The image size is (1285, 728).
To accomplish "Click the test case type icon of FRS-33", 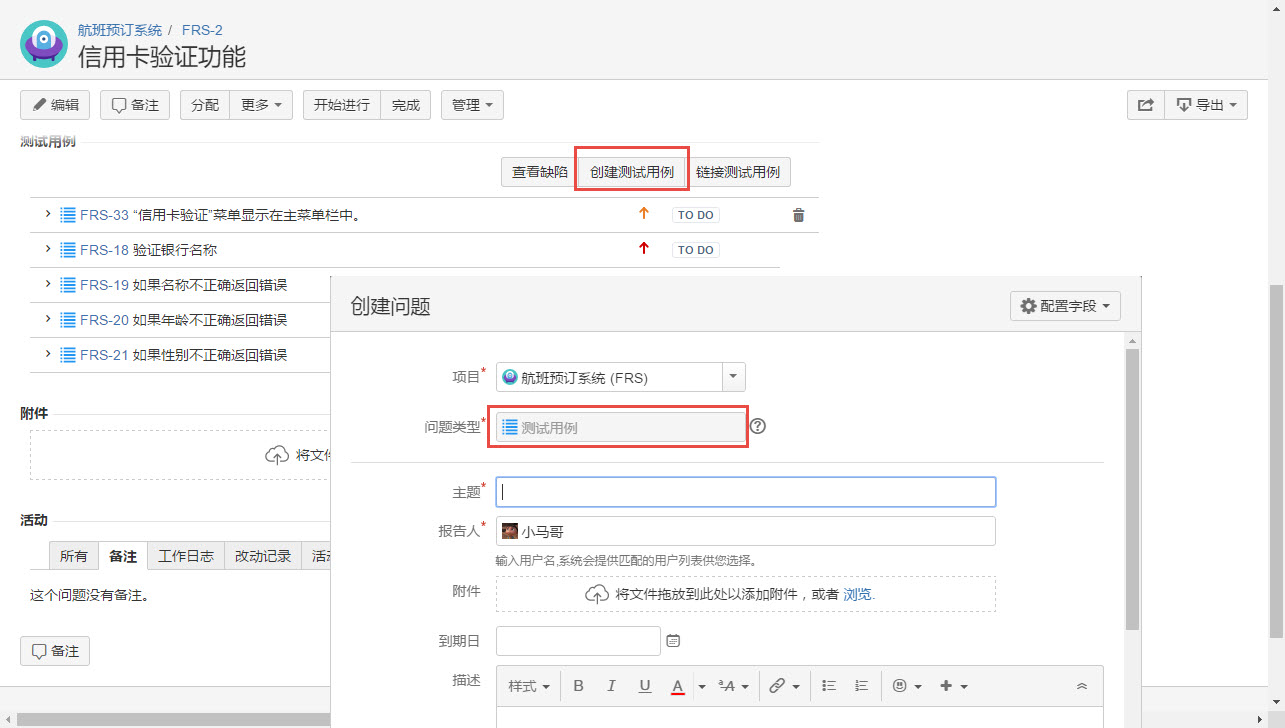I will pos(68,215).
